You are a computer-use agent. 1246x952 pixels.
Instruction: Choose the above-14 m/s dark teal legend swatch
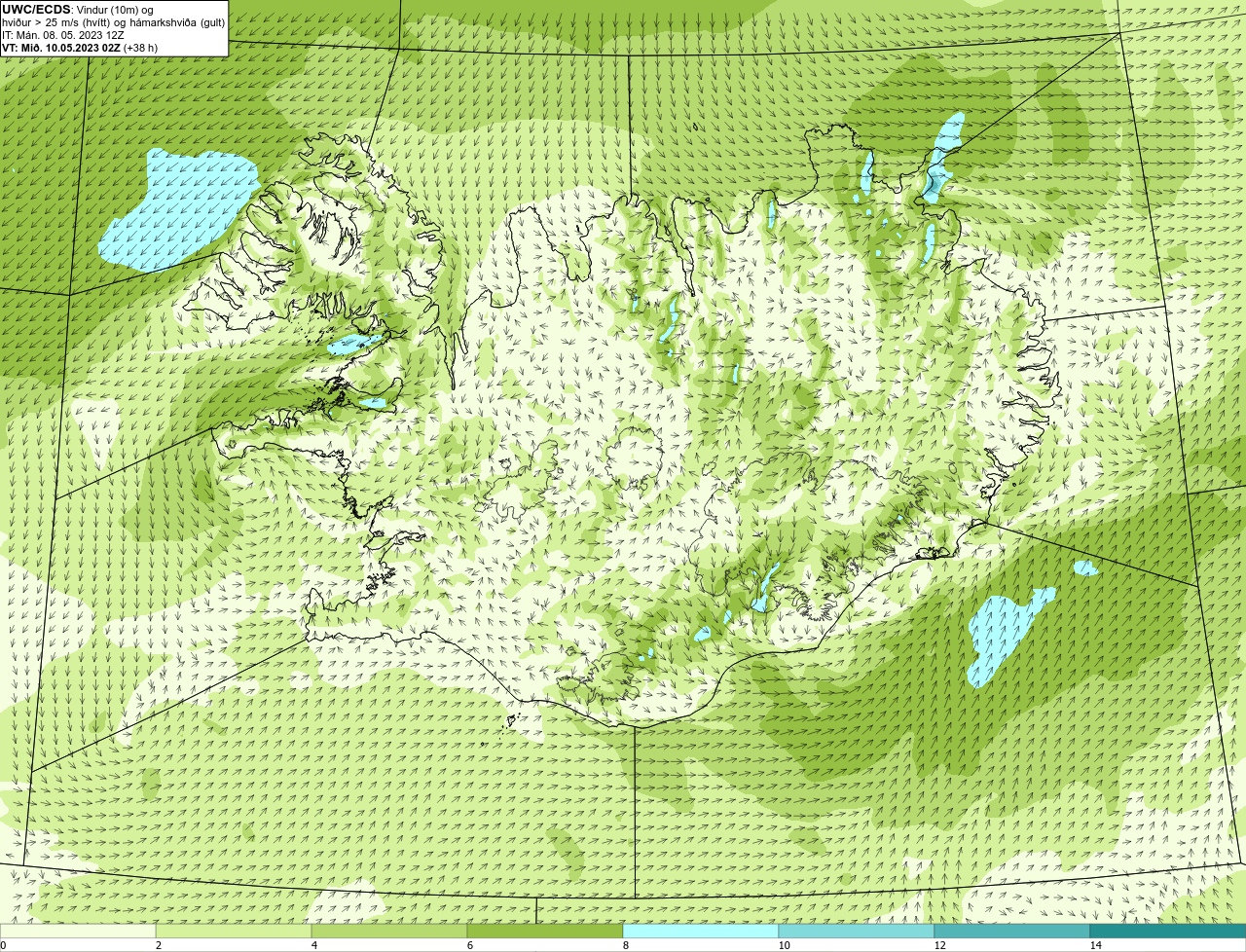[1168, 931]
